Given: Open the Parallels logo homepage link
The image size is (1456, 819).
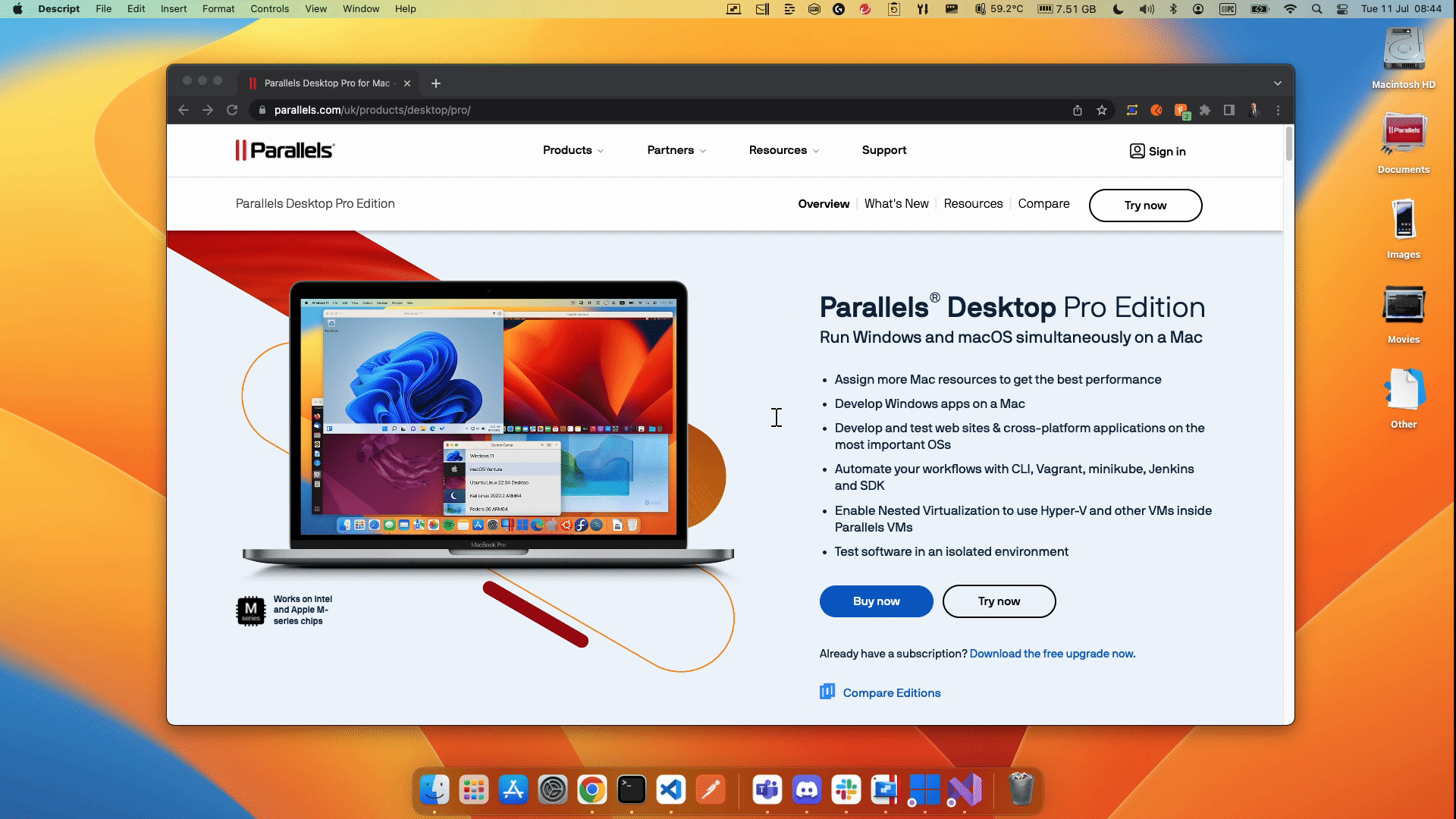Looking at the screenshot, I should click(284, 149).
